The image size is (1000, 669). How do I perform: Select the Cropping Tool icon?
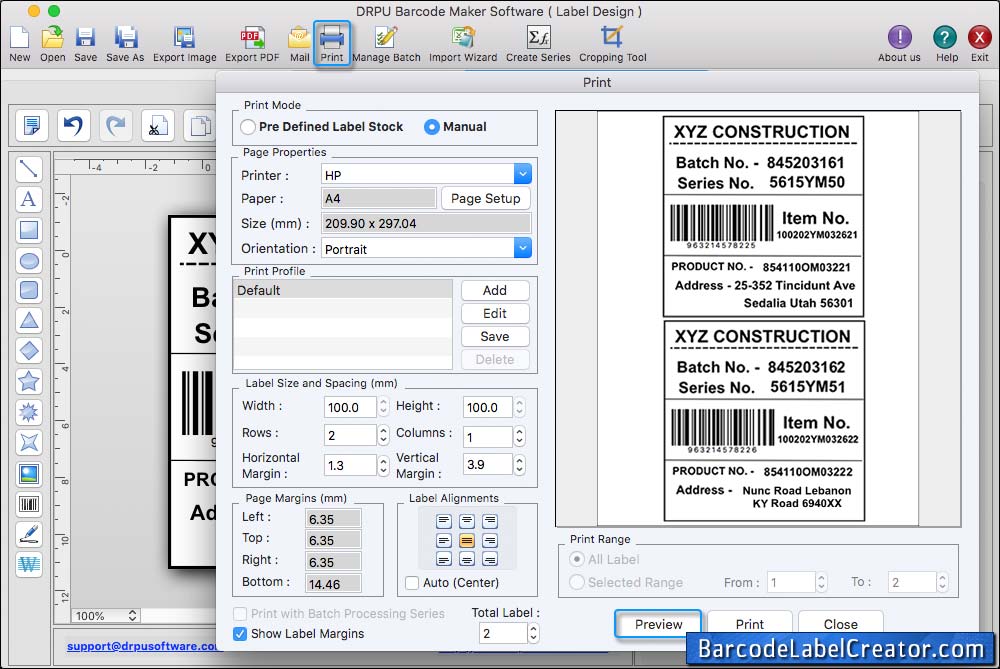coord(612,39)
